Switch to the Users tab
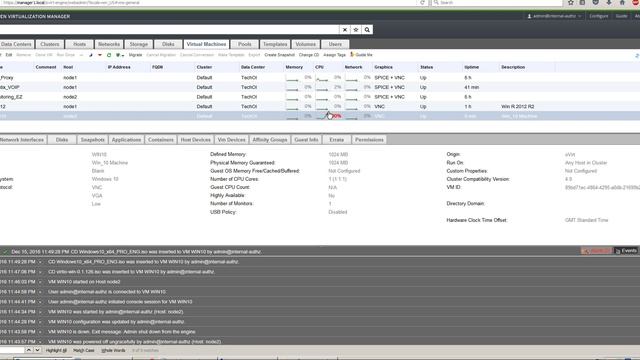Image resolution: width=640 pixels, height=360 pixels. click(x=335, y=44)
